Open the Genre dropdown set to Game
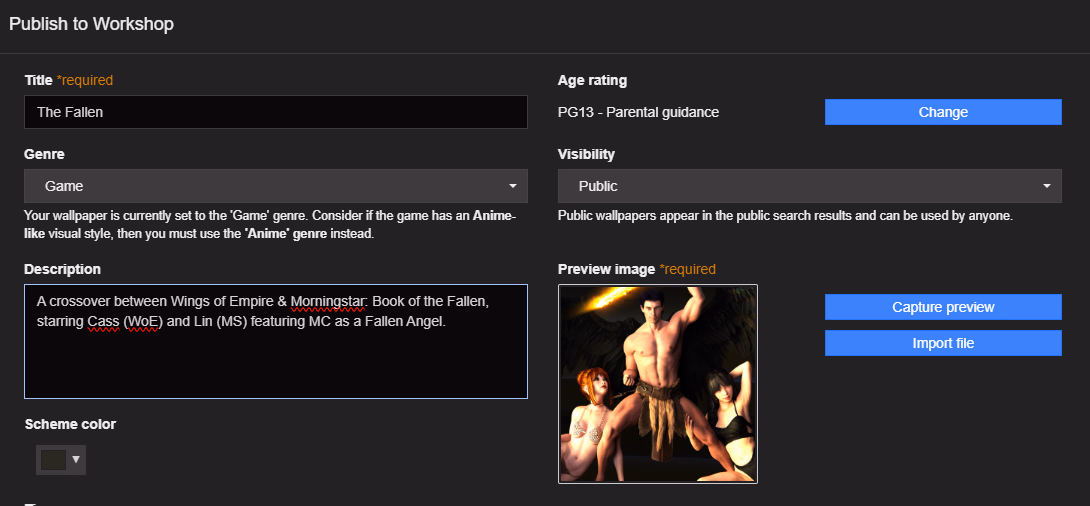Screen dimensions: 1090x506 275,186
